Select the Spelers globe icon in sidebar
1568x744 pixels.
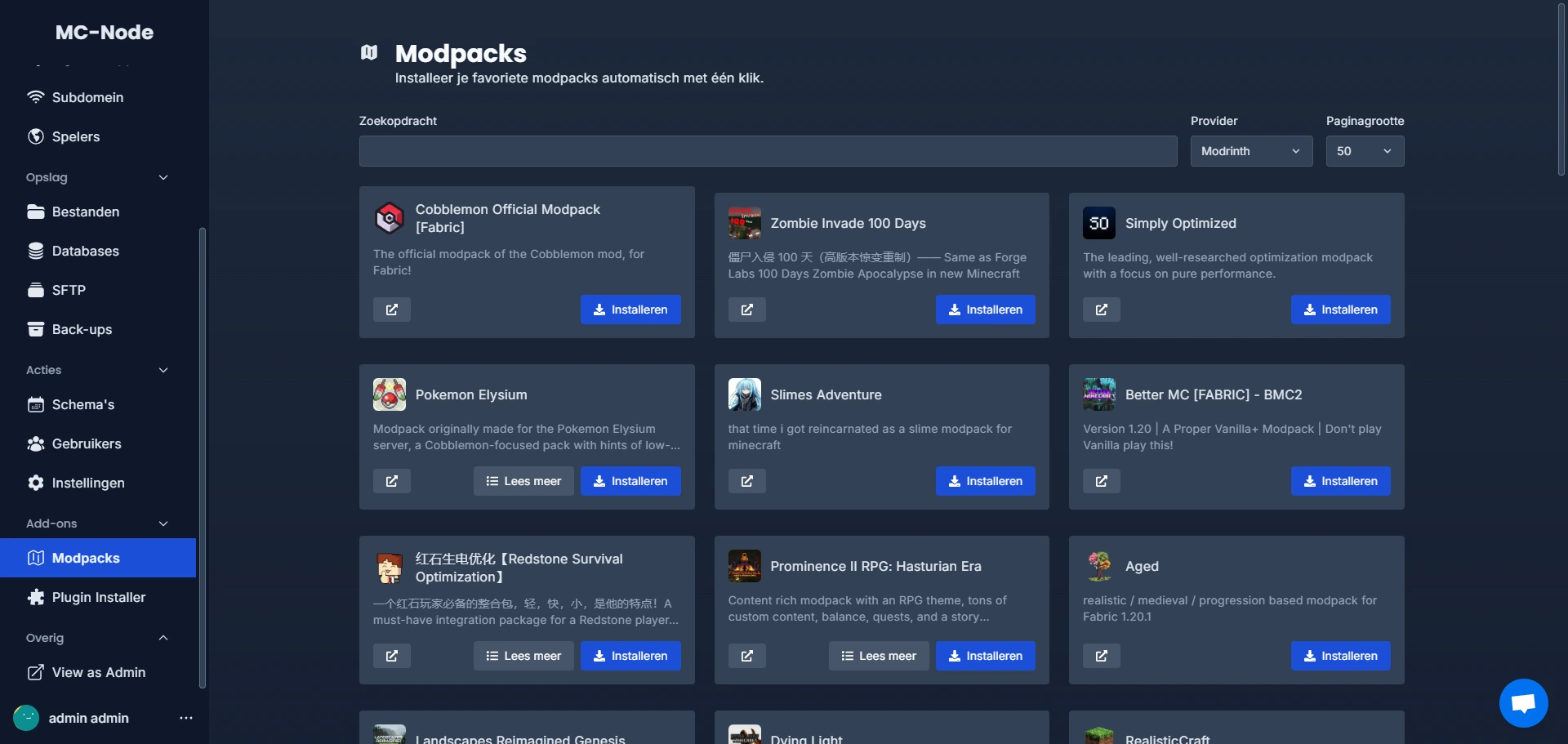[36, 136]
